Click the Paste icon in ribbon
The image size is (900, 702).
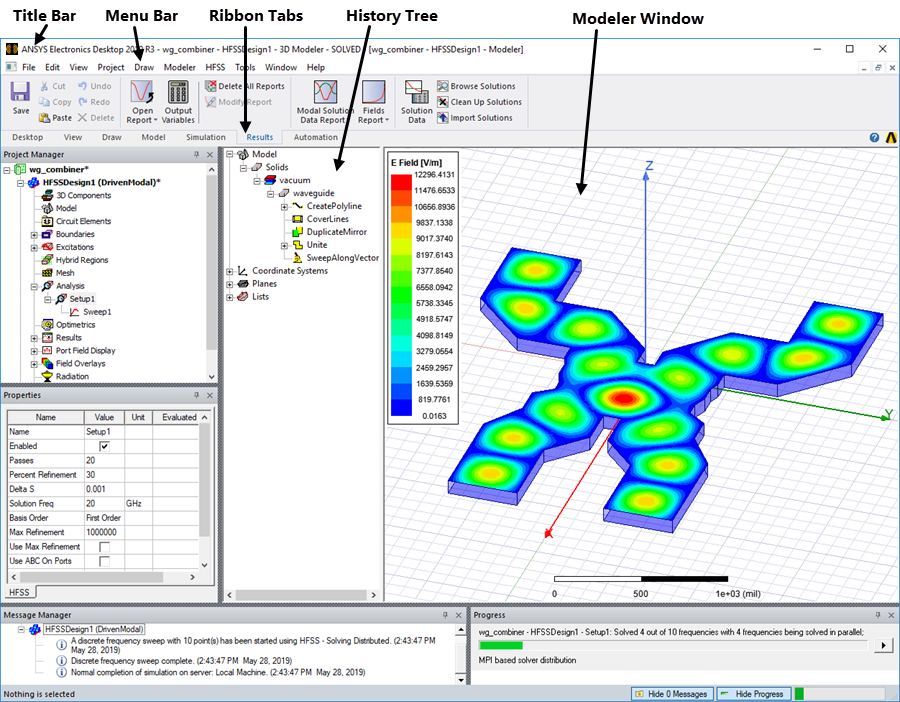point(45,118)
